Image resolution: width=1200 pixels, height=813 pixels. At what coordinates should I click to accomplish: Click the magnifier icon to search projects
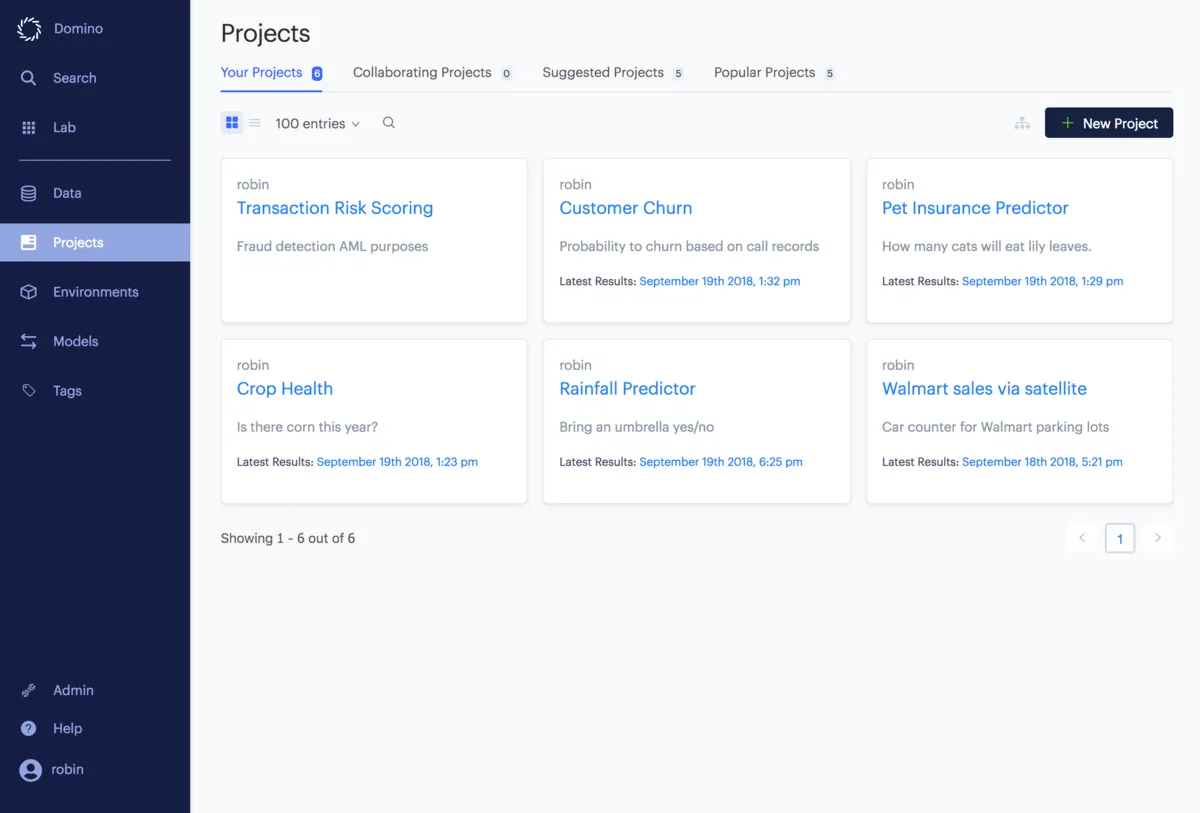(x=389, y=123)
